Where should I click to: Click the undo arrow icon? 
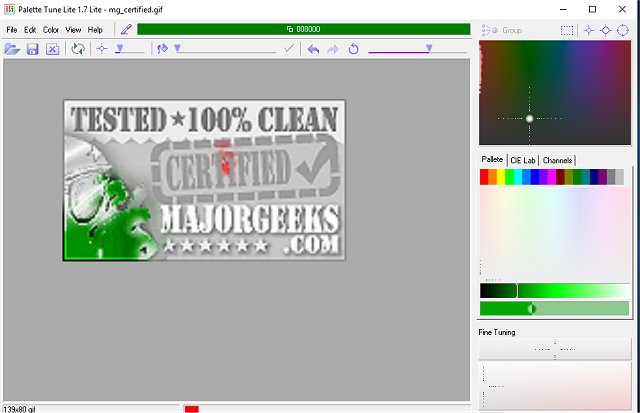pos(313,49)
